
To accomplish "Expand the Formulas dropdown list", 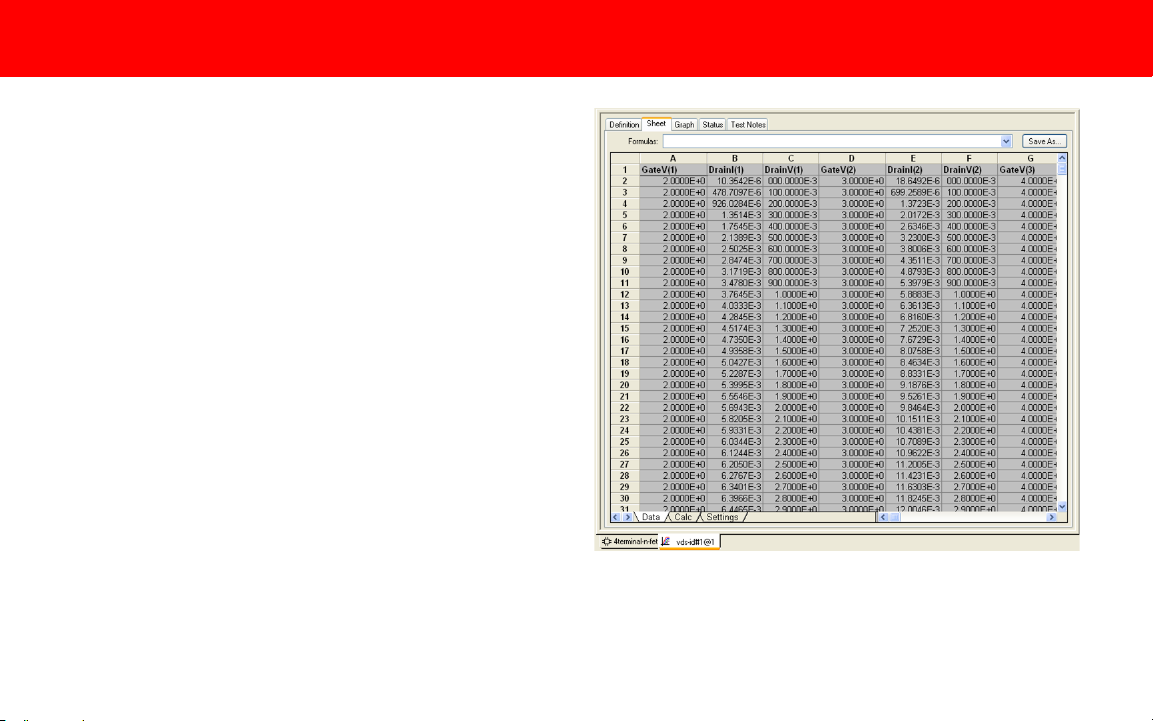I will [x=1006, y=142].
